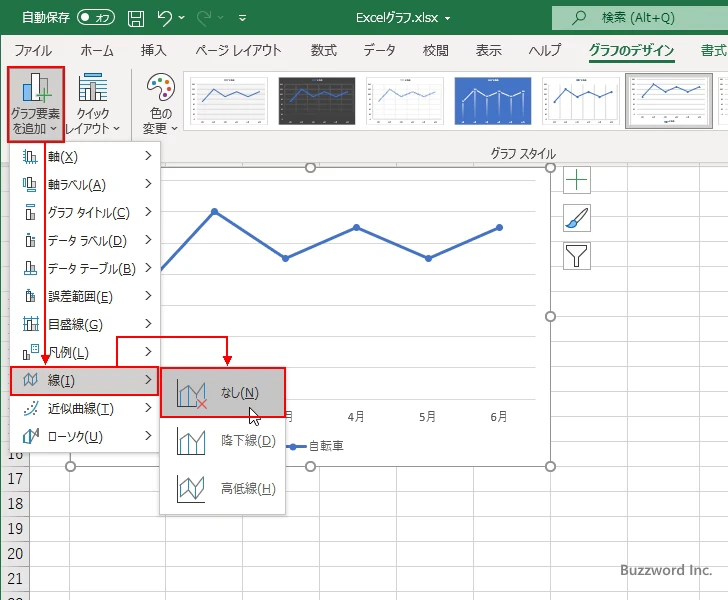Click the Redo arrow icon

tap(204, 18)
